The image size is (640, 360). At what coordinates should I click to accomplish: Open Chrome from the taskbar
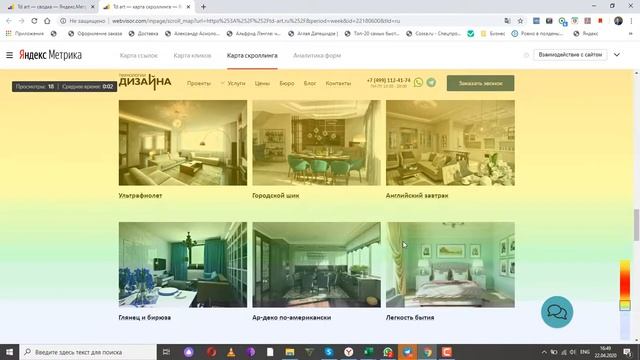[x=427, y=352]
